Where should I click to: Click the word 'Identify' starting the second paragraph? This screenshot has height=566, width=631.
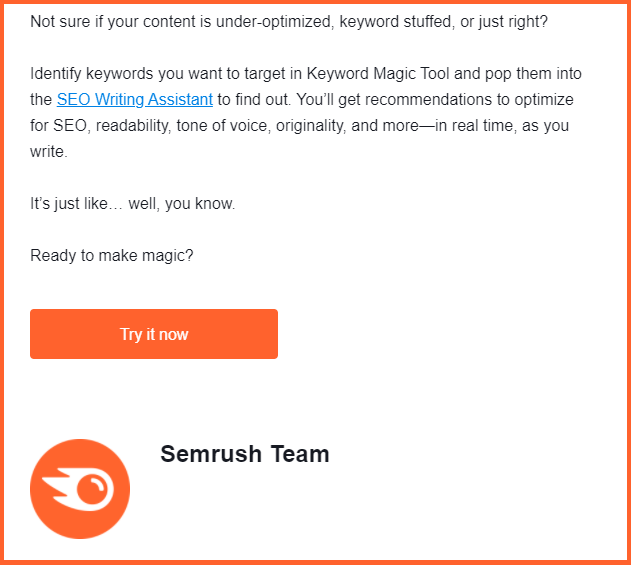pos(56,74)
